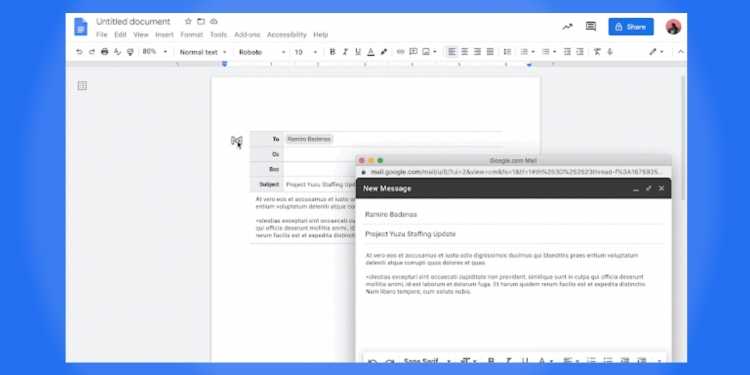The image size is (750, 375).
Task: Open the pencil Editing mode dropdown
Action: [x=656, y=52]
